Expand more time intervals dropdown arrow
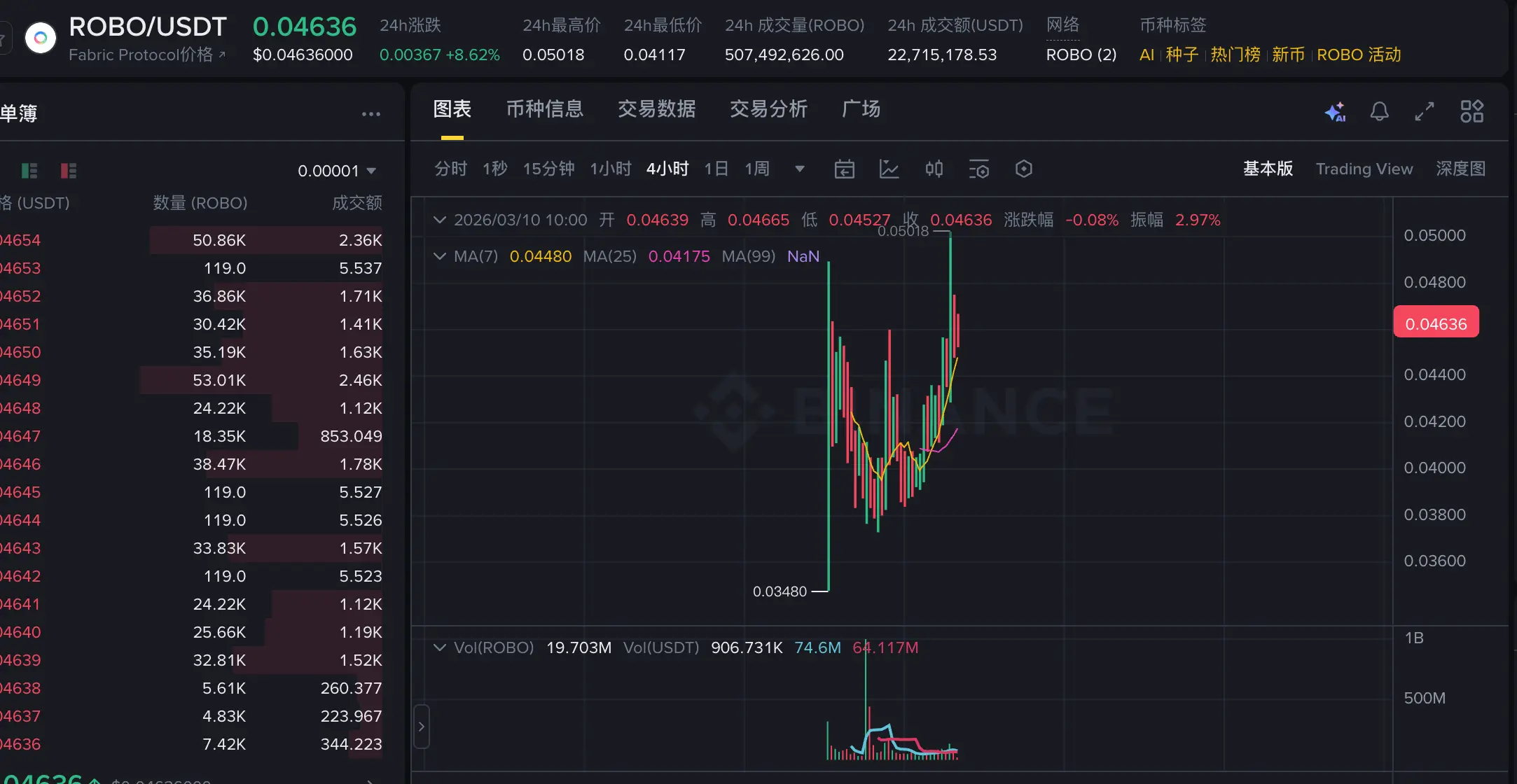 tap(800, 169)
